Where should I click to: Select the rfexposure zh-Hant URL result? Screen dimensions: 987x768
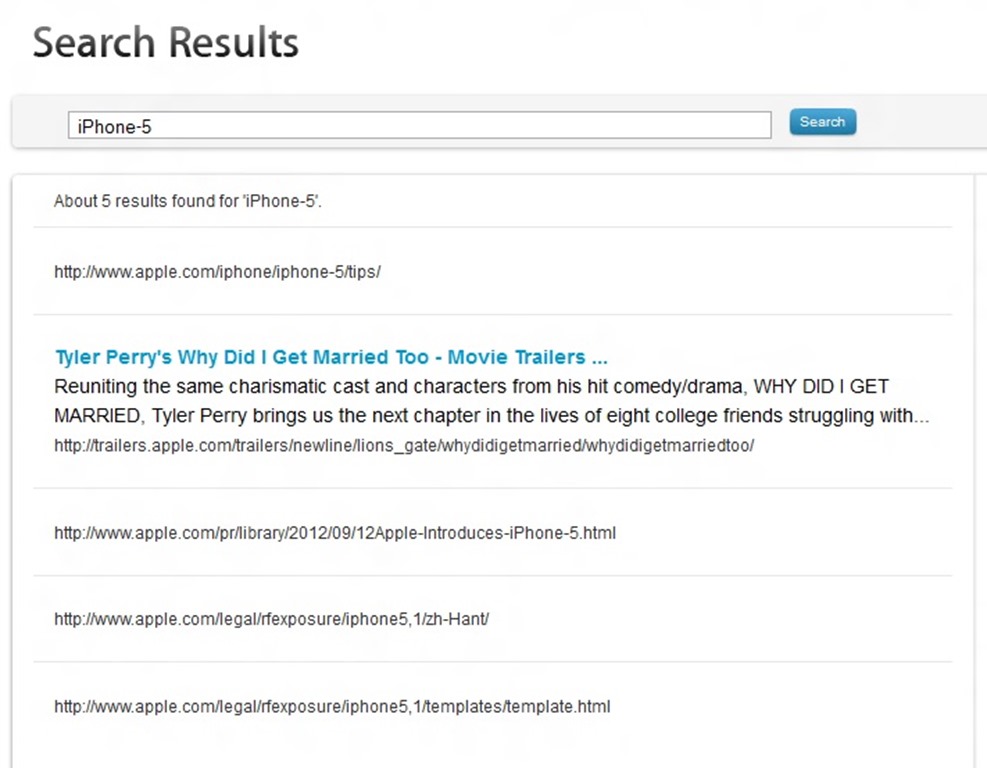(x=271, y=619)
